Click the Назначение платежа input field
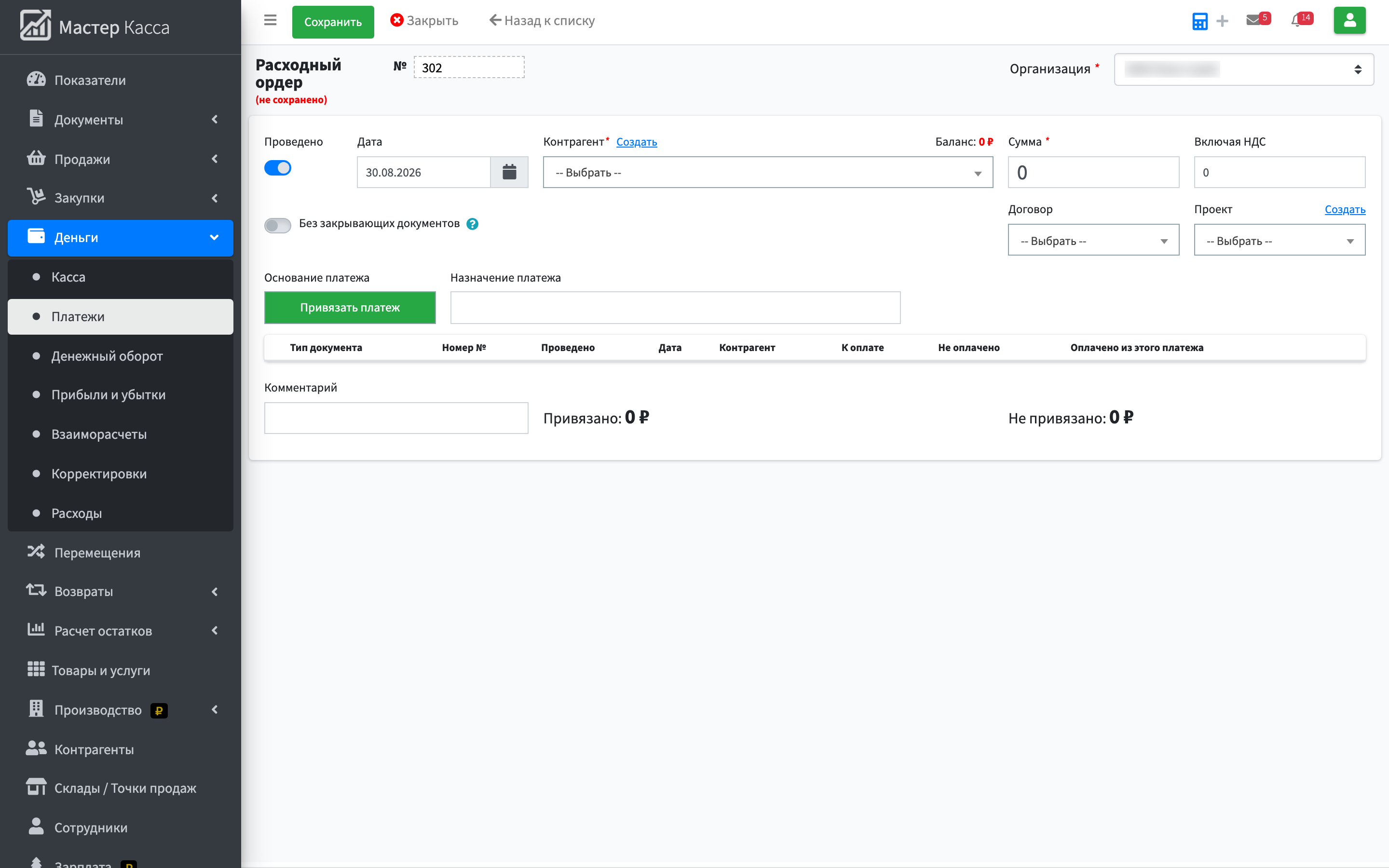 676,307
